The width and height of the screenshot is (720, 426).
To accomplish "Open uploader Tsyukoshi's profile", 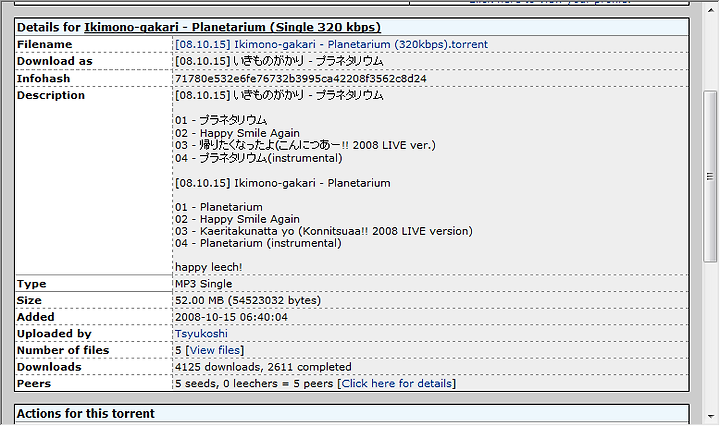I will (x=201, y=334).
